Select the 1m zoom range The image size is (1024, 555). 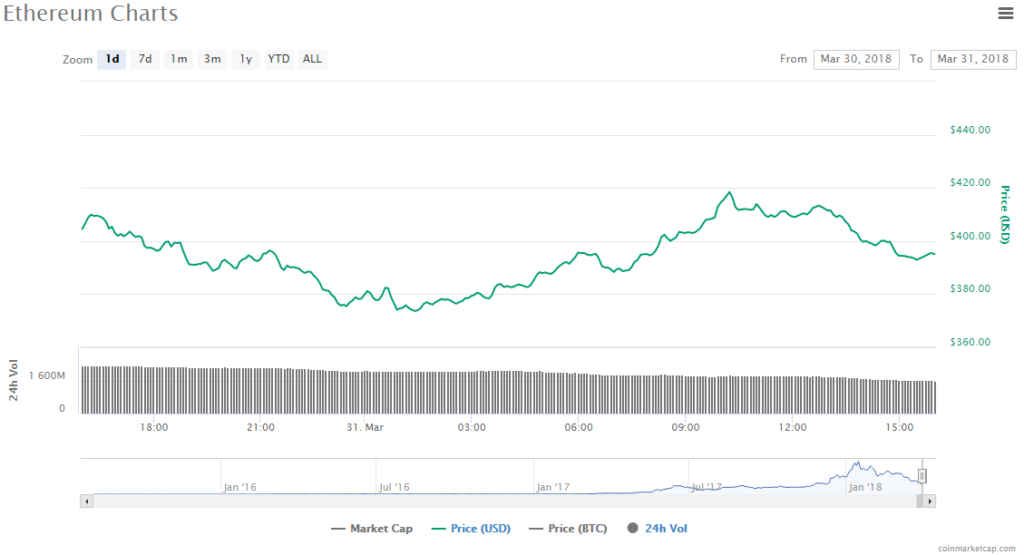[x=179, y=59]
